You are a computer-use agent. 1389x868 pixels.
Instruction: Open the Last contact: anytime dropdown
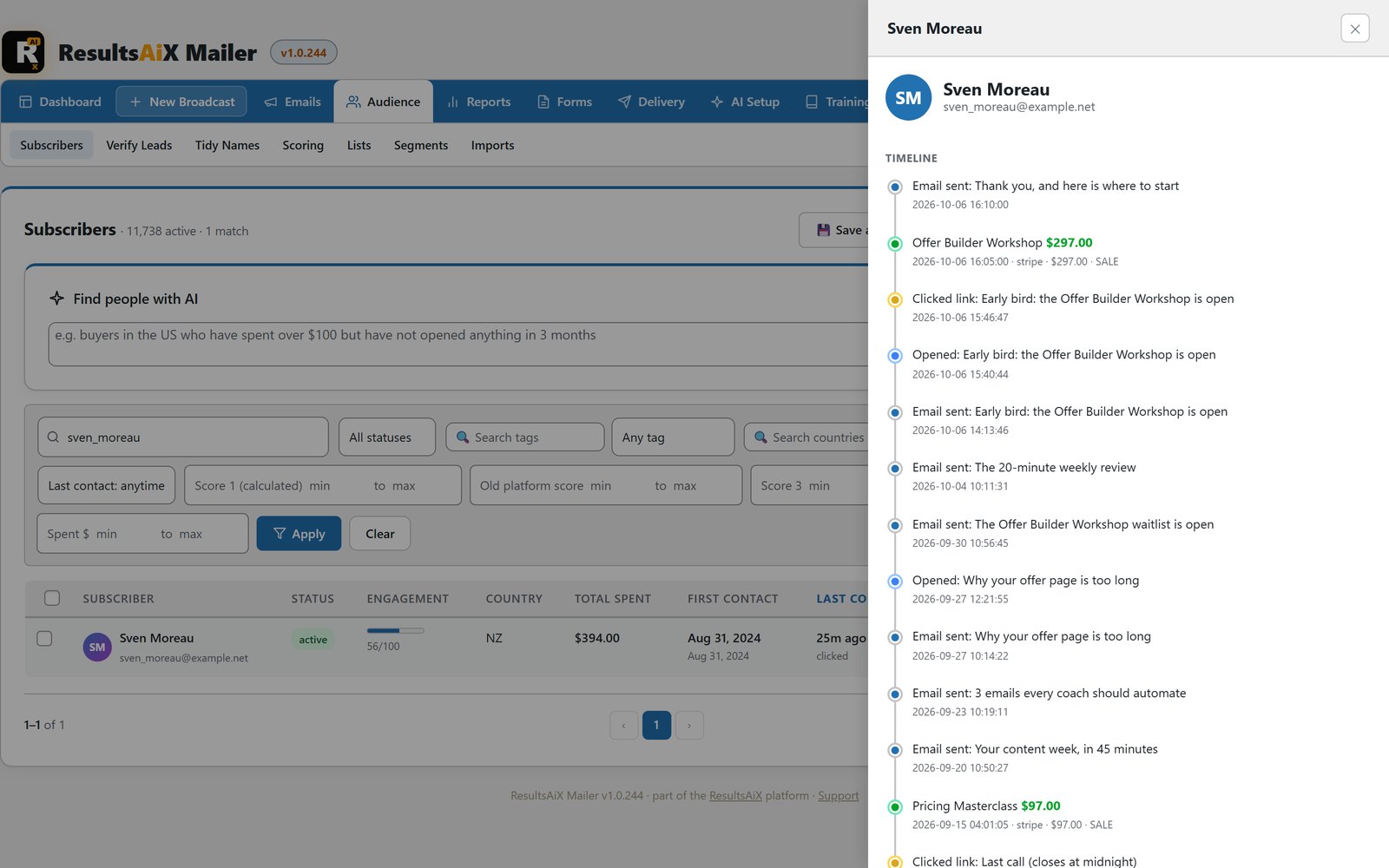[106, 485]
